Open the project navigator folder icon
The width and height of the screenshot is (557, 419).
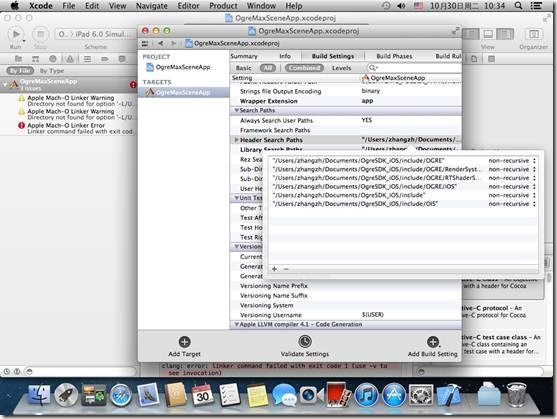coord(18,59)
